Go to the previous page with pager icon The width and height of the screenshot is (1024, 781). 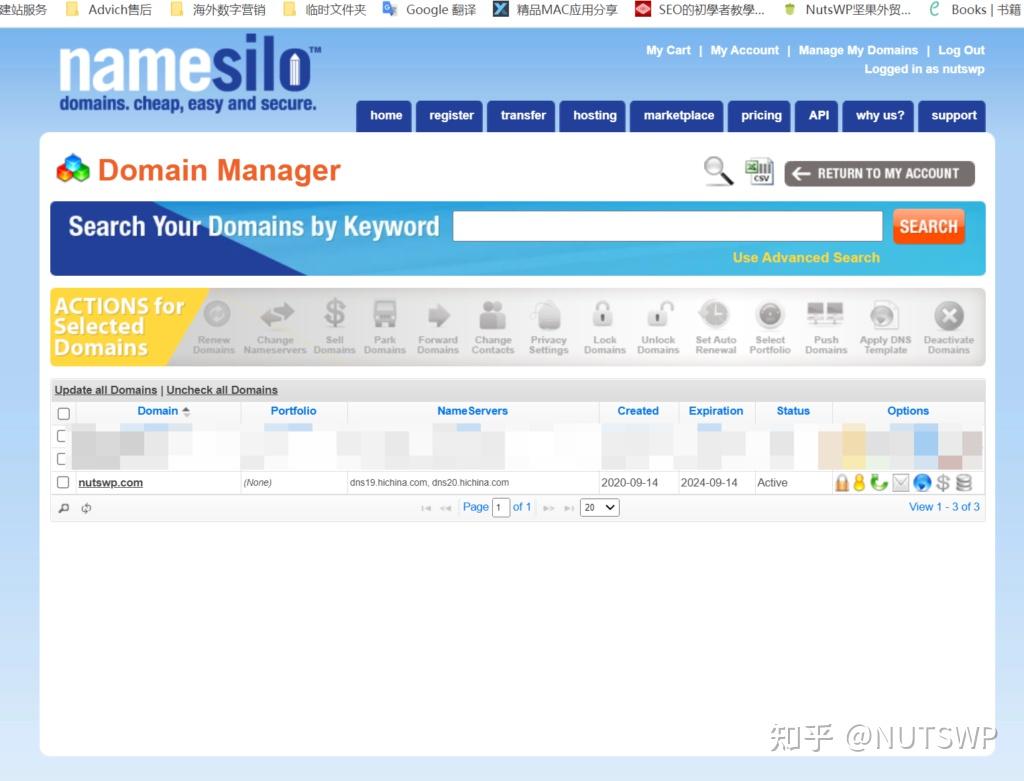coord(445,508)
